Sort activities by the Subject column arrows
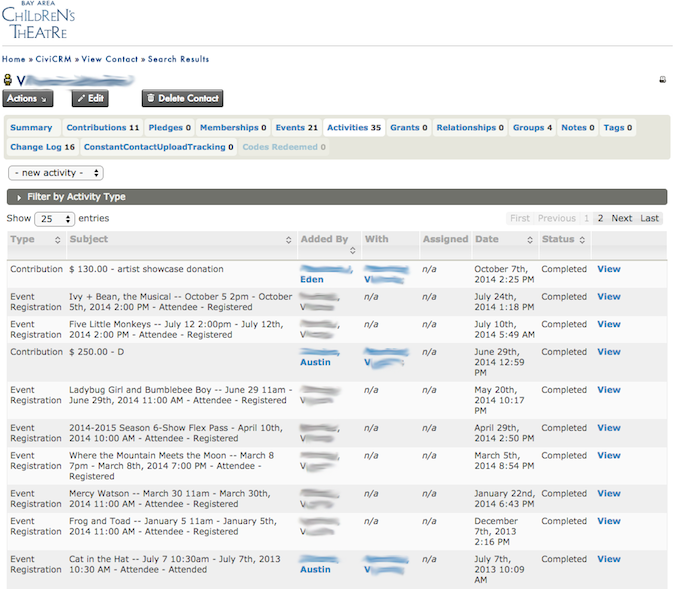 pos(288,240)
